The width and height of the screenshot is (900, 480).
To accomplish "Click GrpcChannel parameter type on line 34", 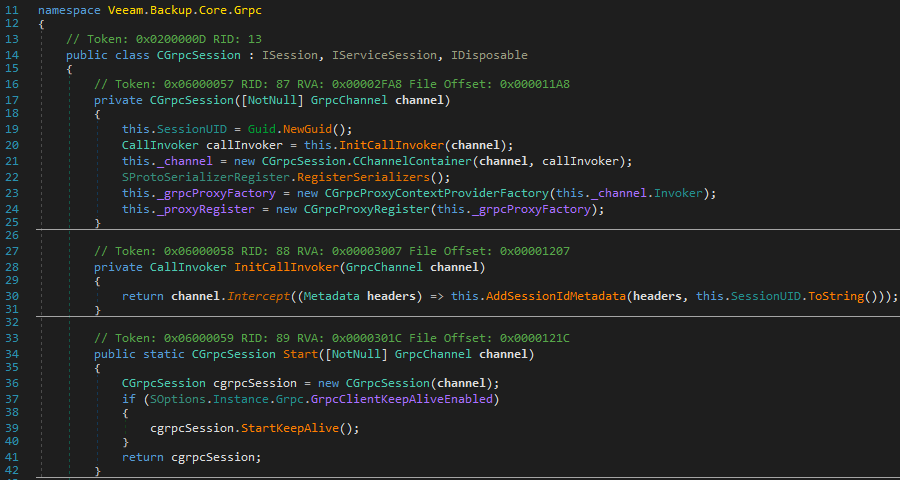I will [x=433, y=354].
